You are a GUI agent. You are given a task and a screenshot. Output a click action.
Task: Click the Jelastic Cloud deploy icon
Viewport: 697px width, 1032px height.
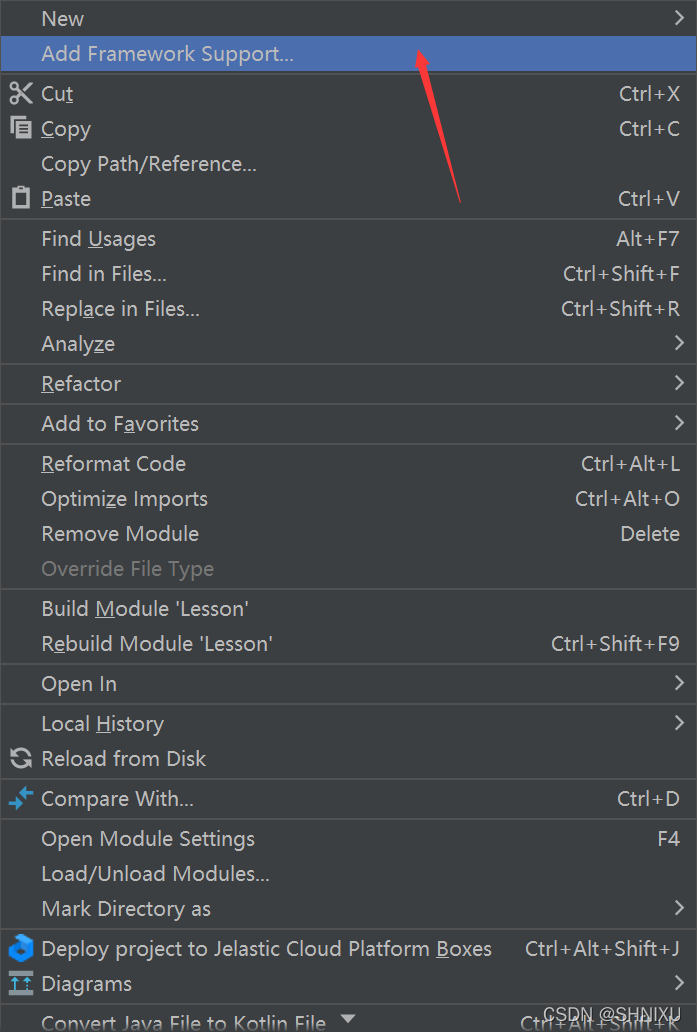[x=20, y=948]
